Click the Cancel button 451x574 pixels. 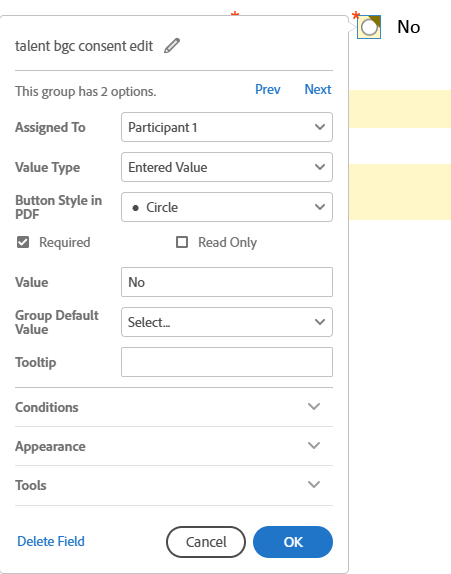(206, 542)
